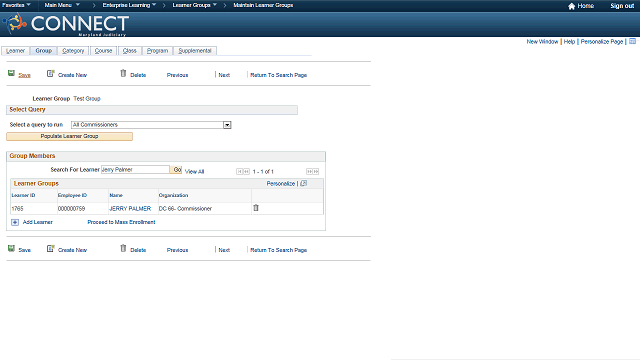Click the Add Learner link text
Image resolution: width=640 pixels, height=360 pixels.
[38, 222]
